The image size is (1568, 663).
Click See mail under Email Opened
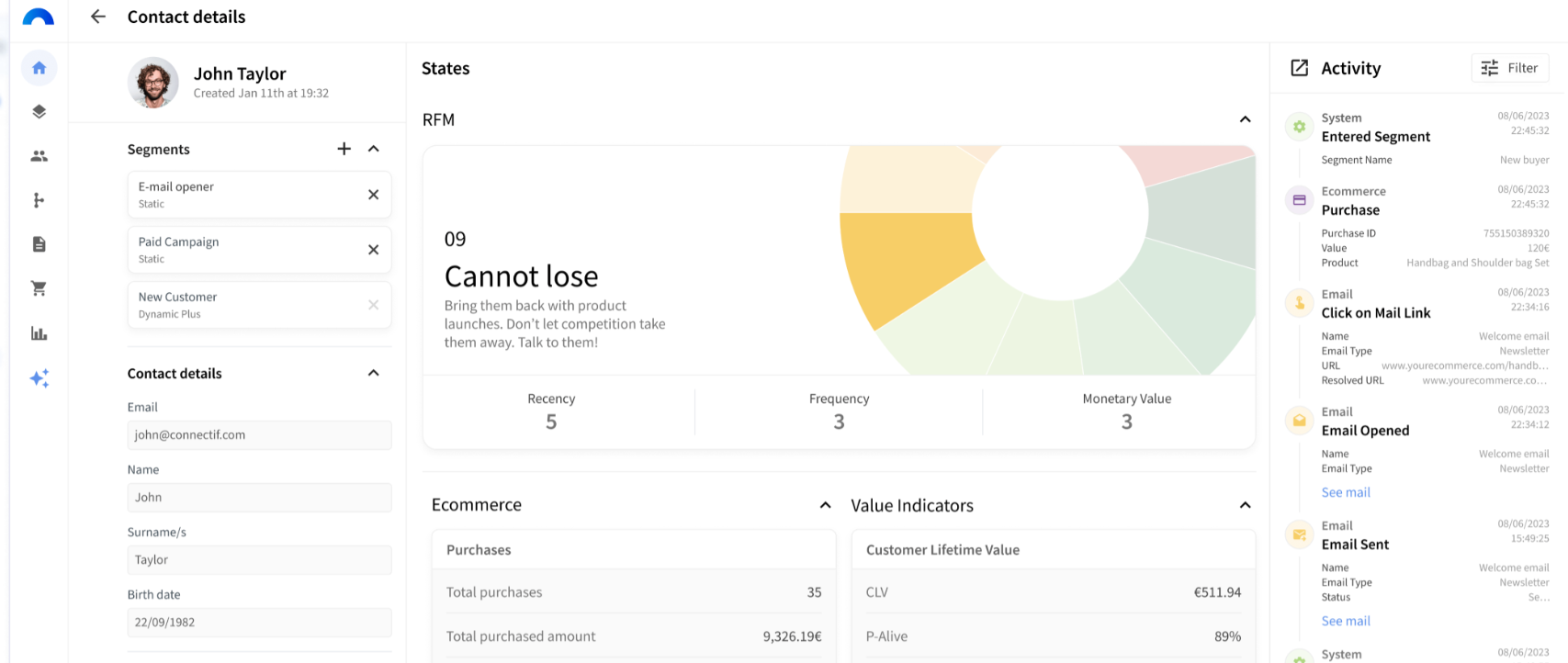(x=1345, y=492)
